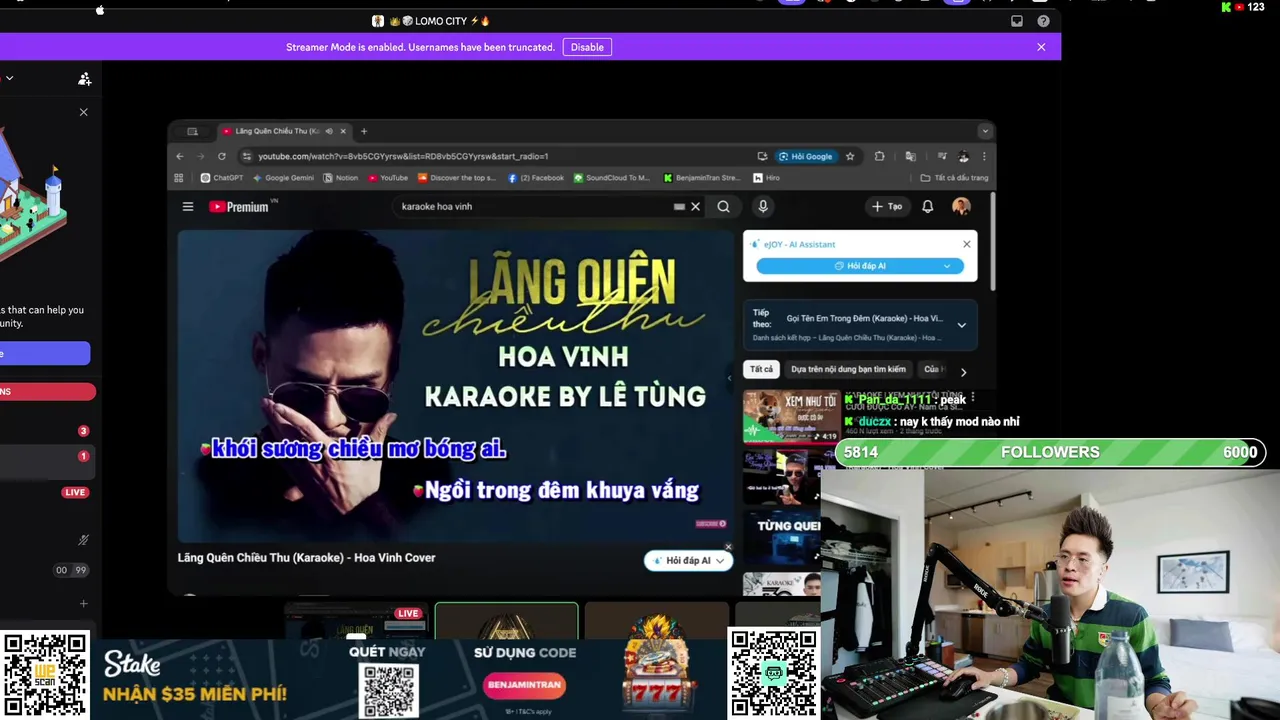Click the red LIVE badge in Discord sidebar
This screenshot has height=720, width=1280.
coord(75,492)
